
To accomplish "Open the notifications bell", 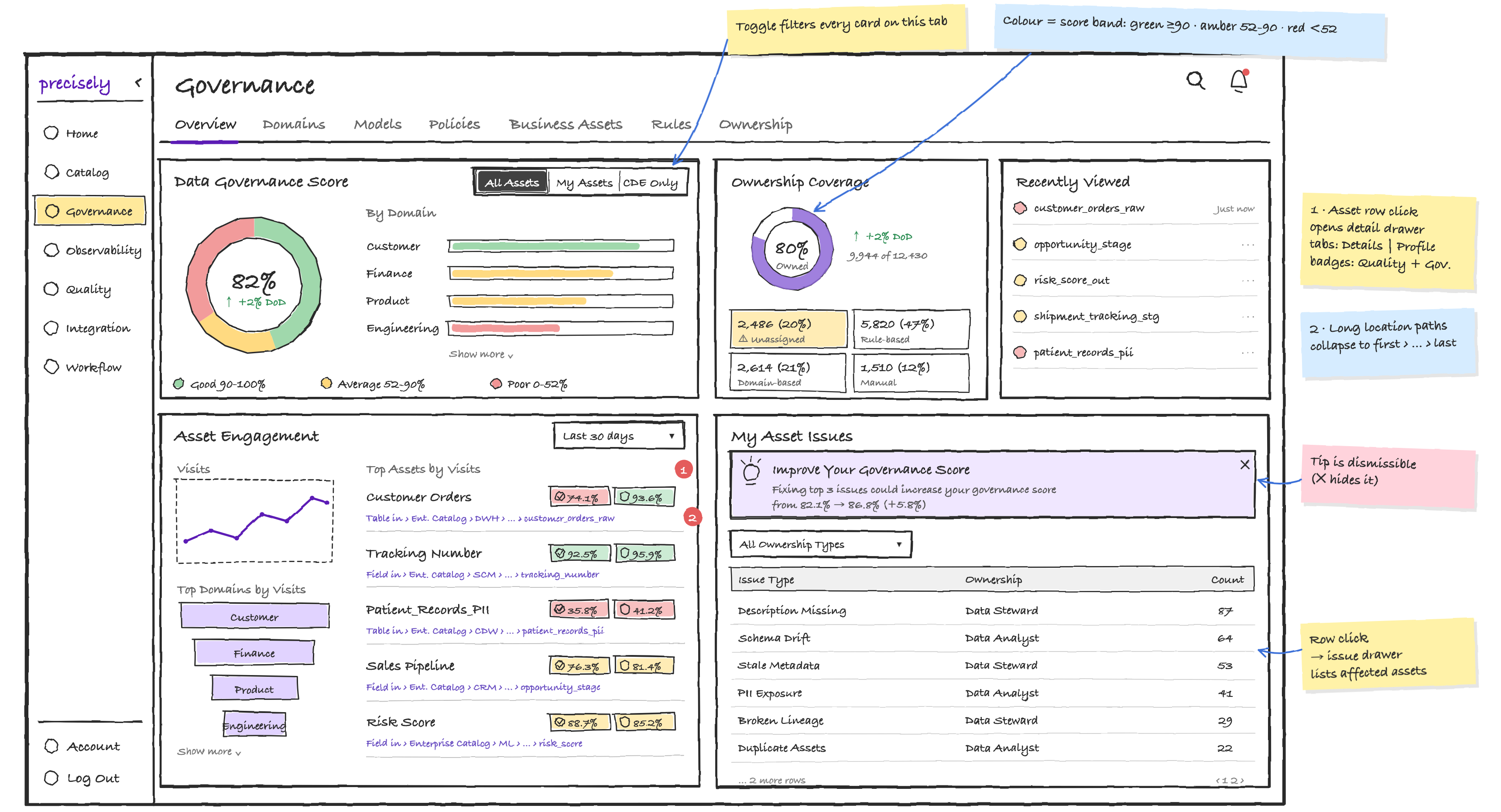I will 1239,80.
